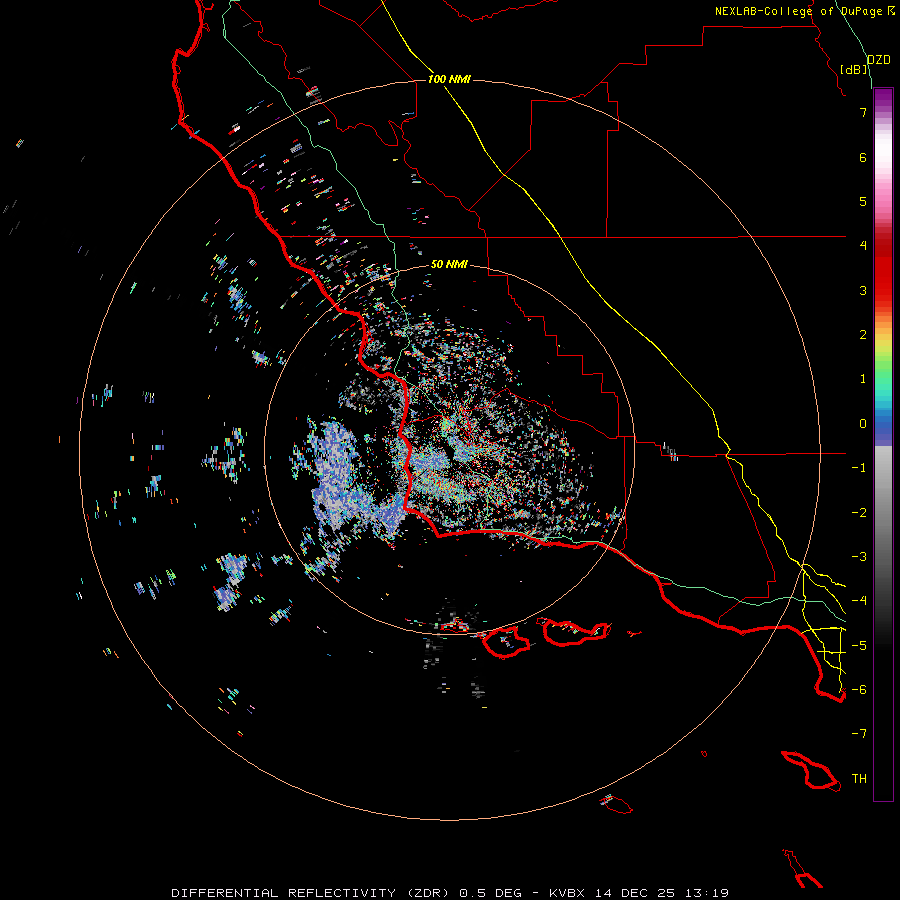Image resolution: width=900 pixels, height=900 pixels.
Task: Select the 4 value on the color scale
Action: [x=863, y=246]
